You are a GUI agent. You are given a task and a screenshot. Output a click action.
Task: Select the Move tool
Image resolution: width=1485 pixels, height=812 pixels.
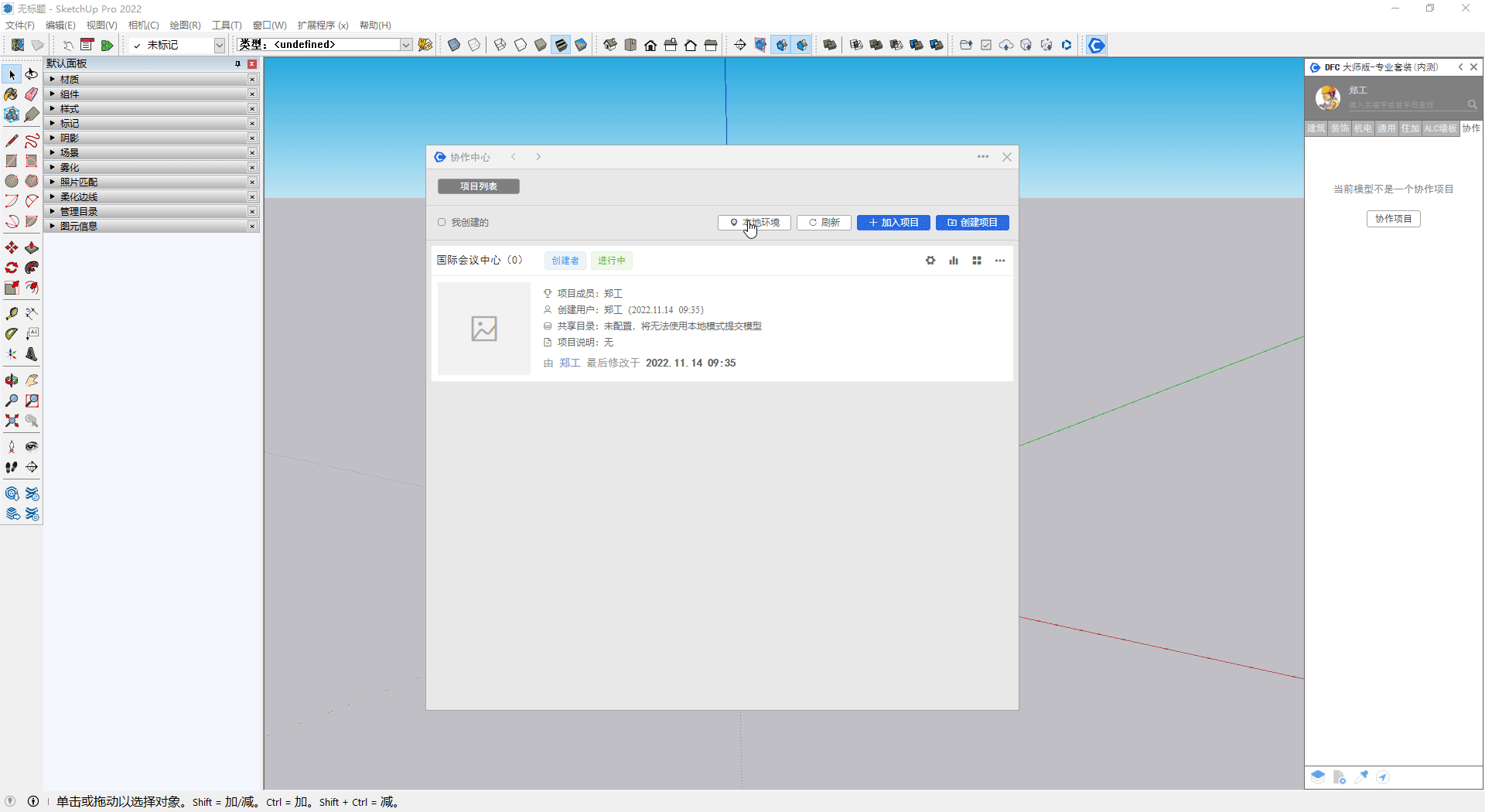click(12, 248)
